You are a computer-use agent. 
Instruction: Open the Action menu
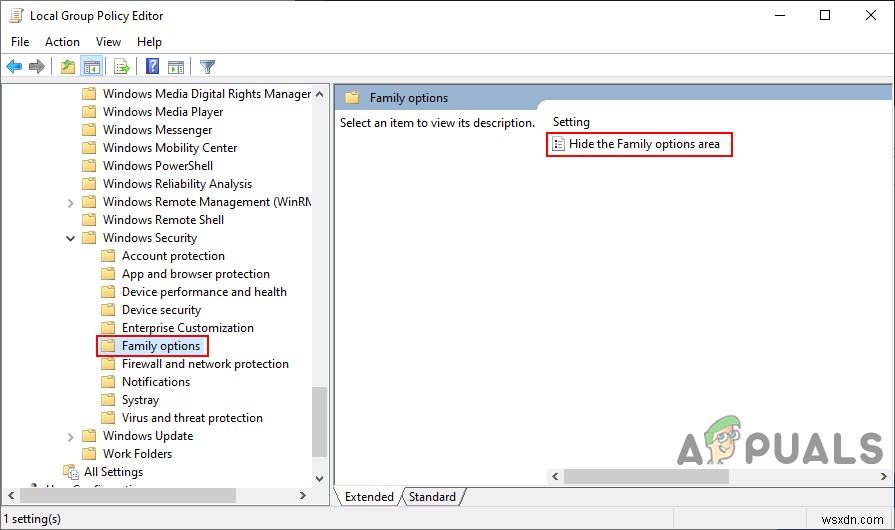pyautogui.click(x=62, y=42)
